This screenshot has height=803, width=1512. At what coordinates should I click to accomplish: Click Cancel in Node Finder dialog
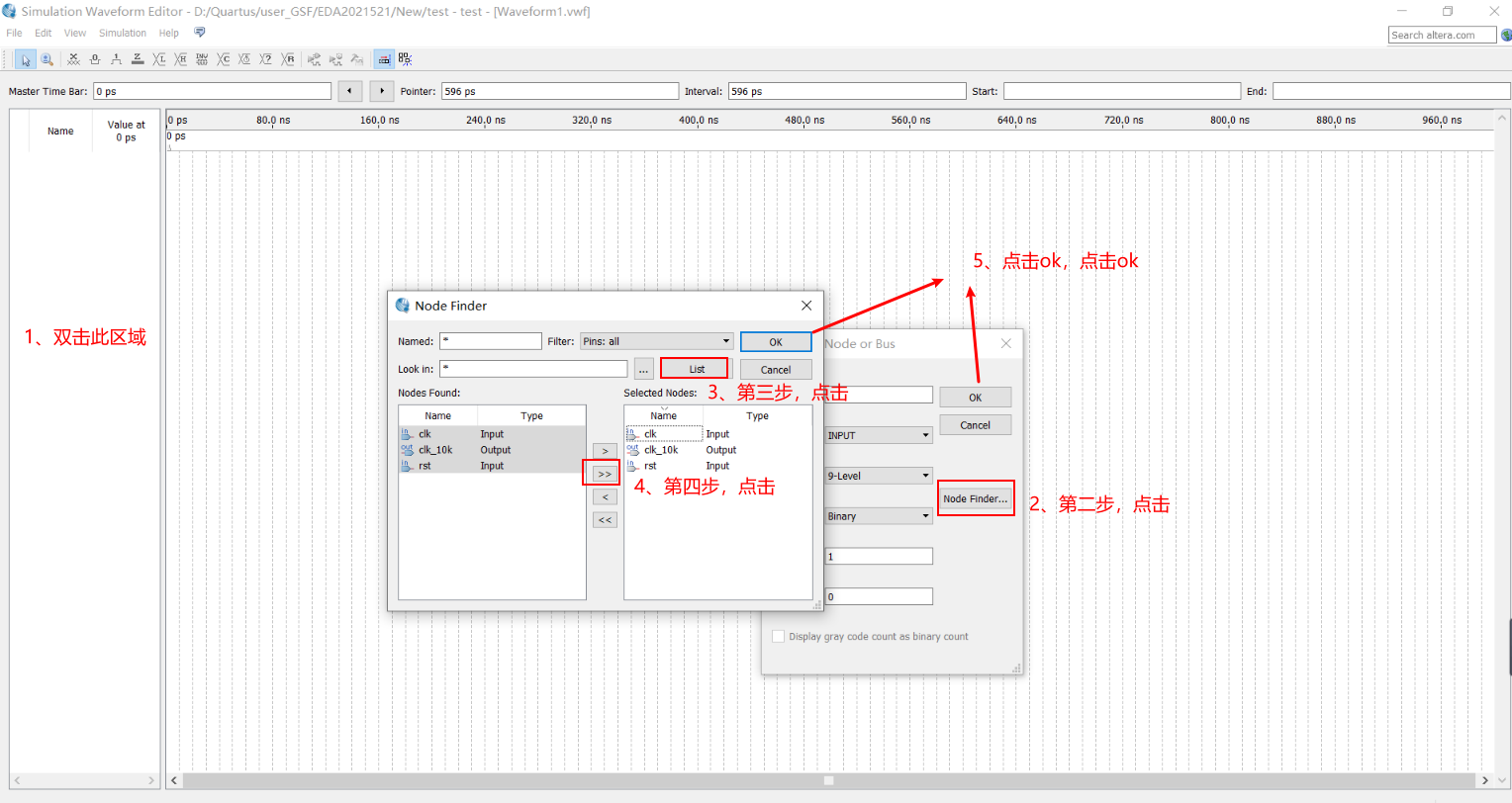[x=776, y=370]
